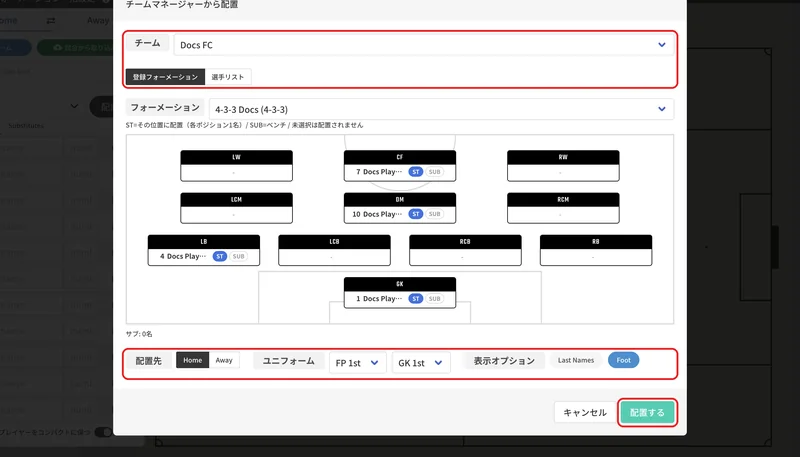Image resolution: width=800 pixels, height=457 pixels.
Task: Click player name 10 Docs Play in DM
Action: pyautogui.click(x=377, y=214)
